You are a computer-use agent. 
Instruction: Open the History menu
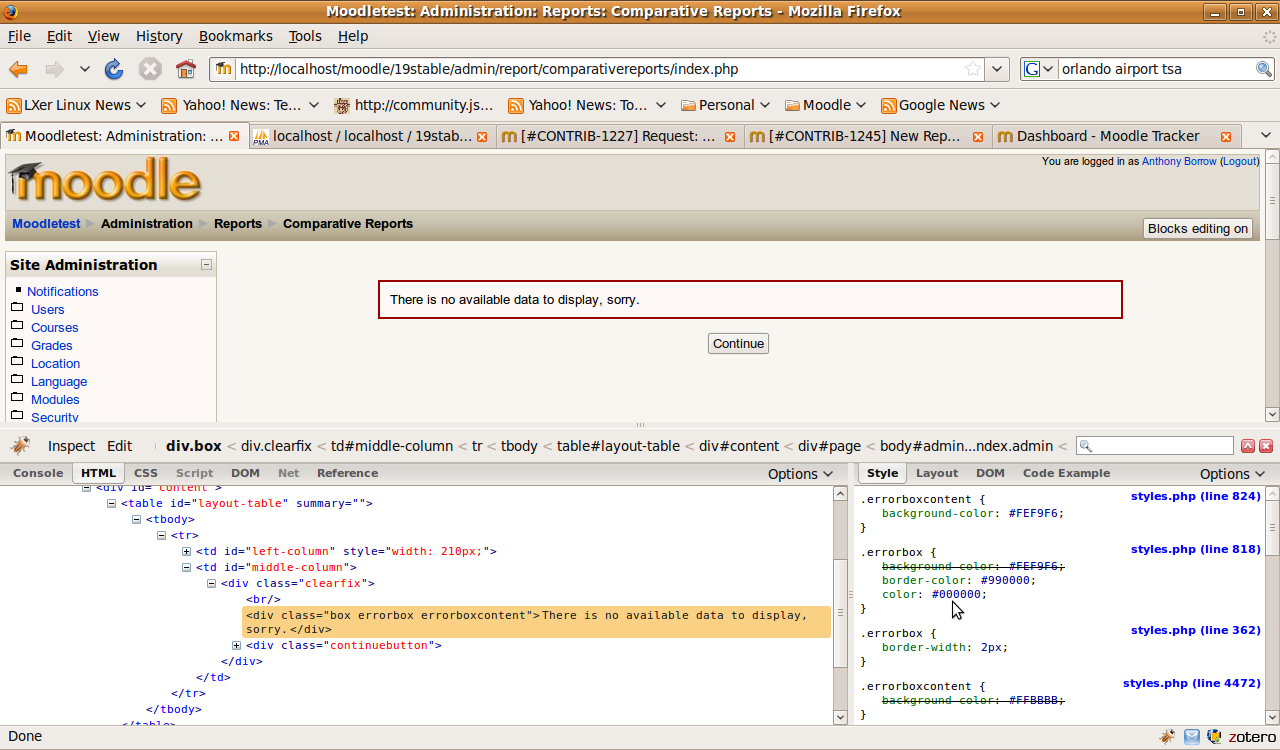[x=159, y=36]
